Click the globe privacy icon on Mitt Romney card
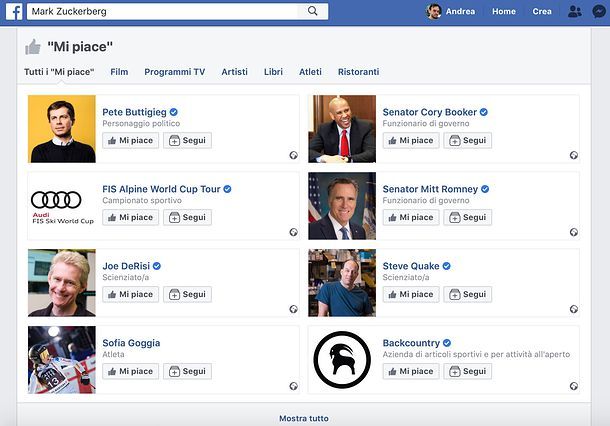The width and height of the screenshot is (610, 426). tap(574, 232)
